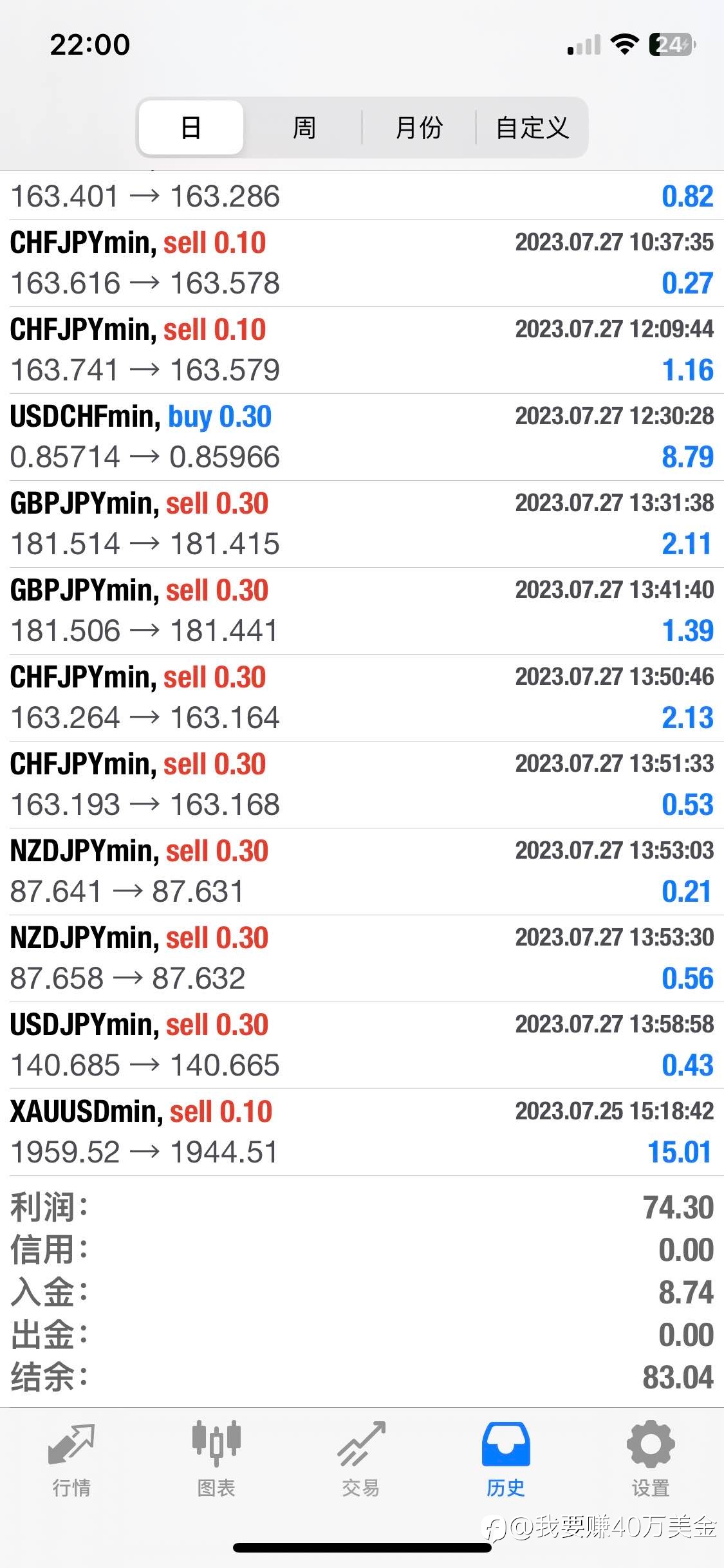The image size is (724, 1568).
Task: Choose the 自定义 custom period segment
Action: click(x=532, y=127)
